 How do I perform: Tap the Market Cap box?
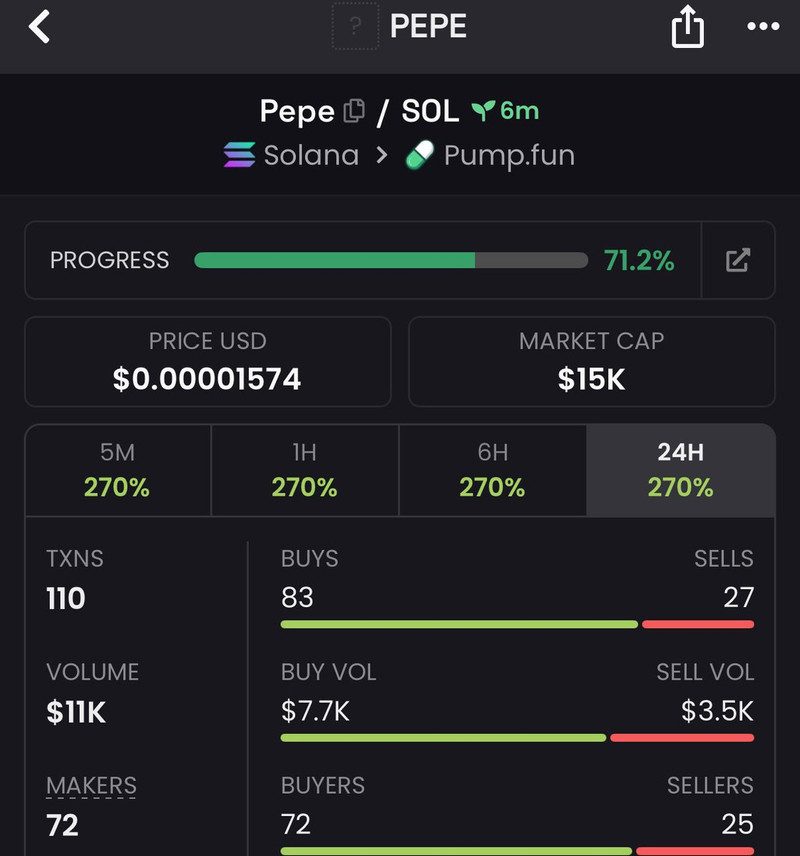point(591,361)
